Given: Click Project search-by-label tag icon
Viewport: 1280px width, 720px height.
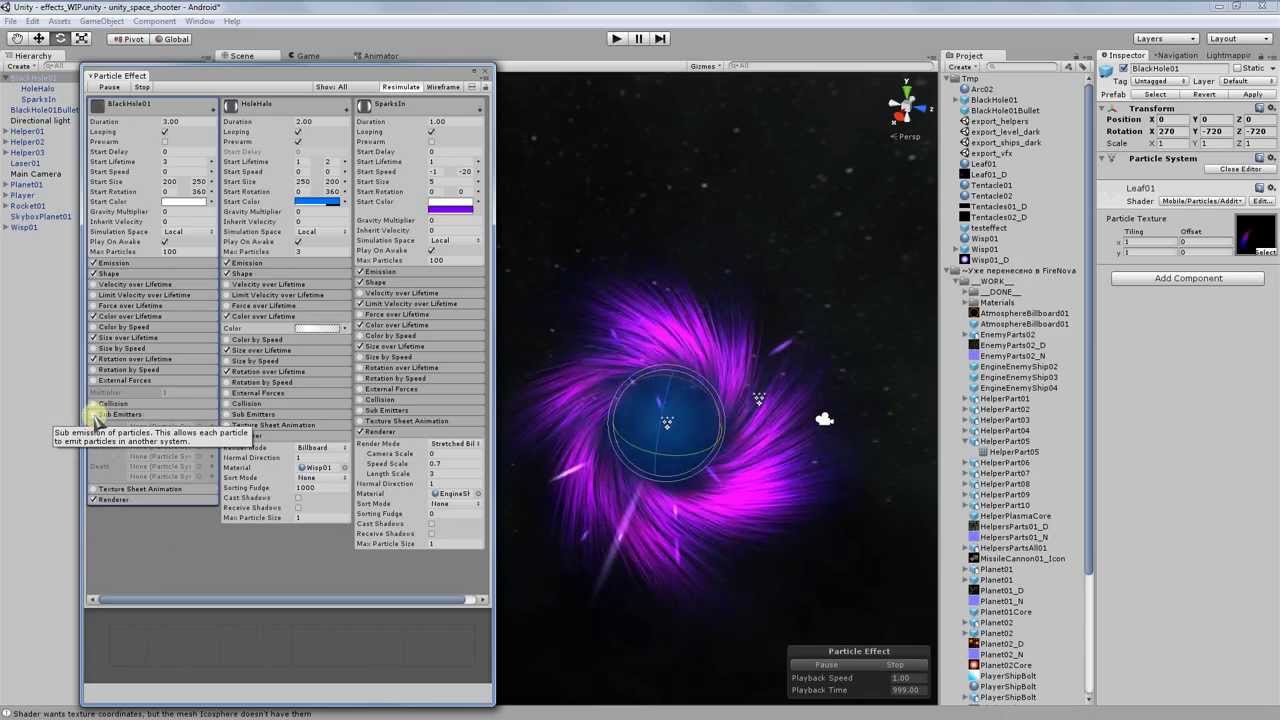Looking at the screenshot, I should (1081, 67).
